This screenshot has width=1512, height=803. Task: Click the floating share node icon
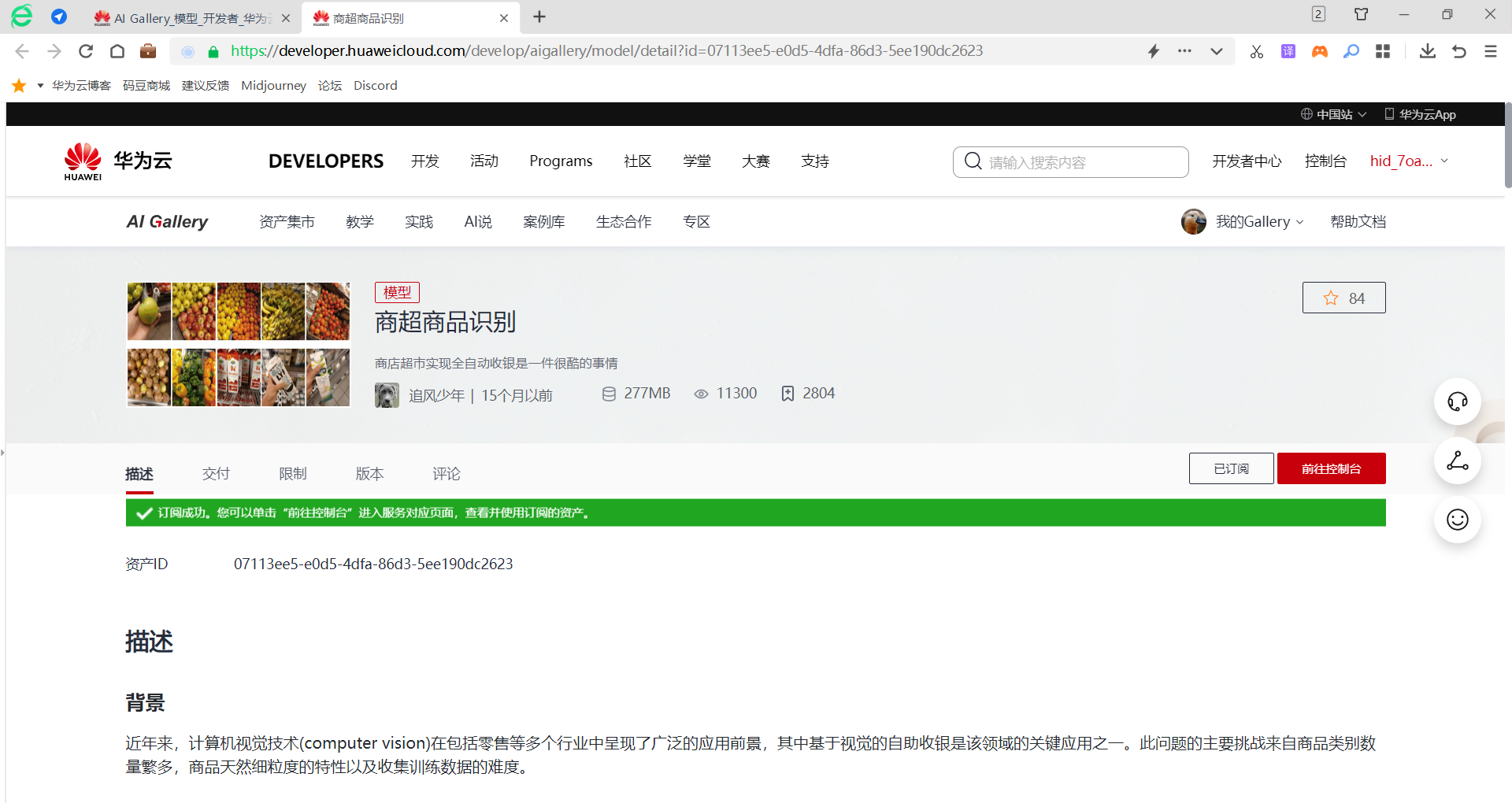click(1458, 461)
